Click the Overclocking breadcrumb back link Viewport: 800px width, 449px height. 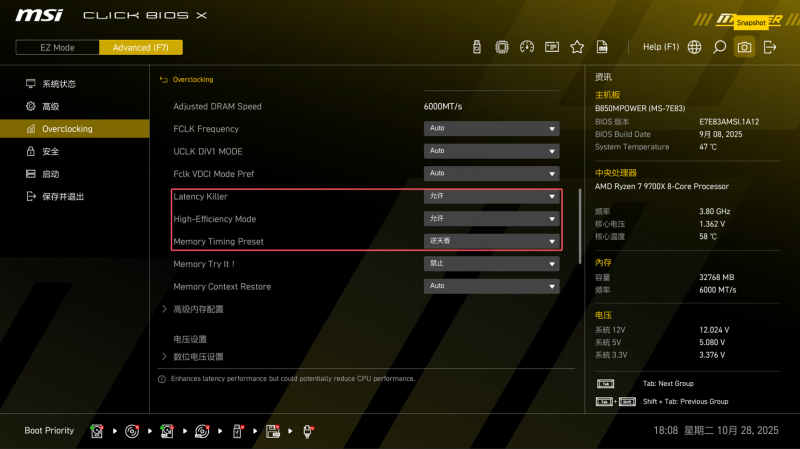(x=192, y=79)
